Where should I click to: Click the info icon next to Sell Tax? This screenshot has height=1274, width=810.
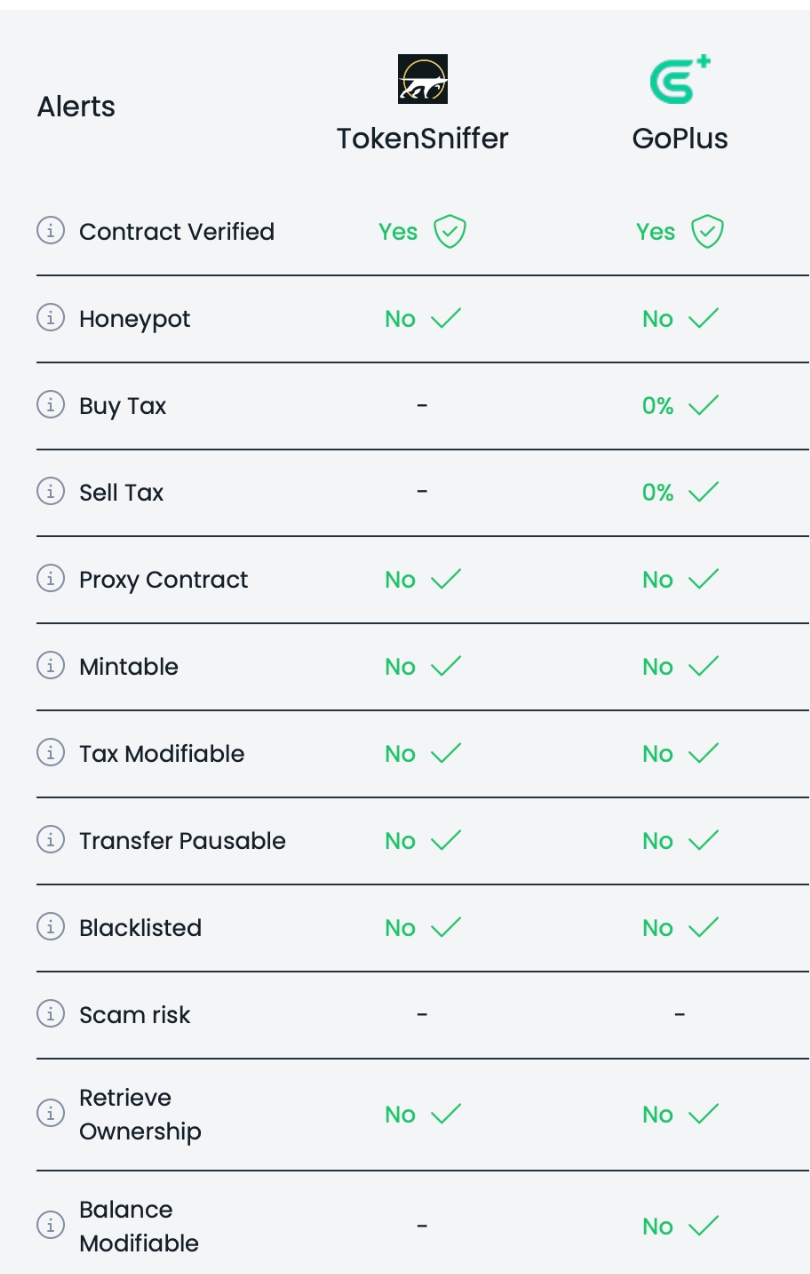[x=50, y=492]
